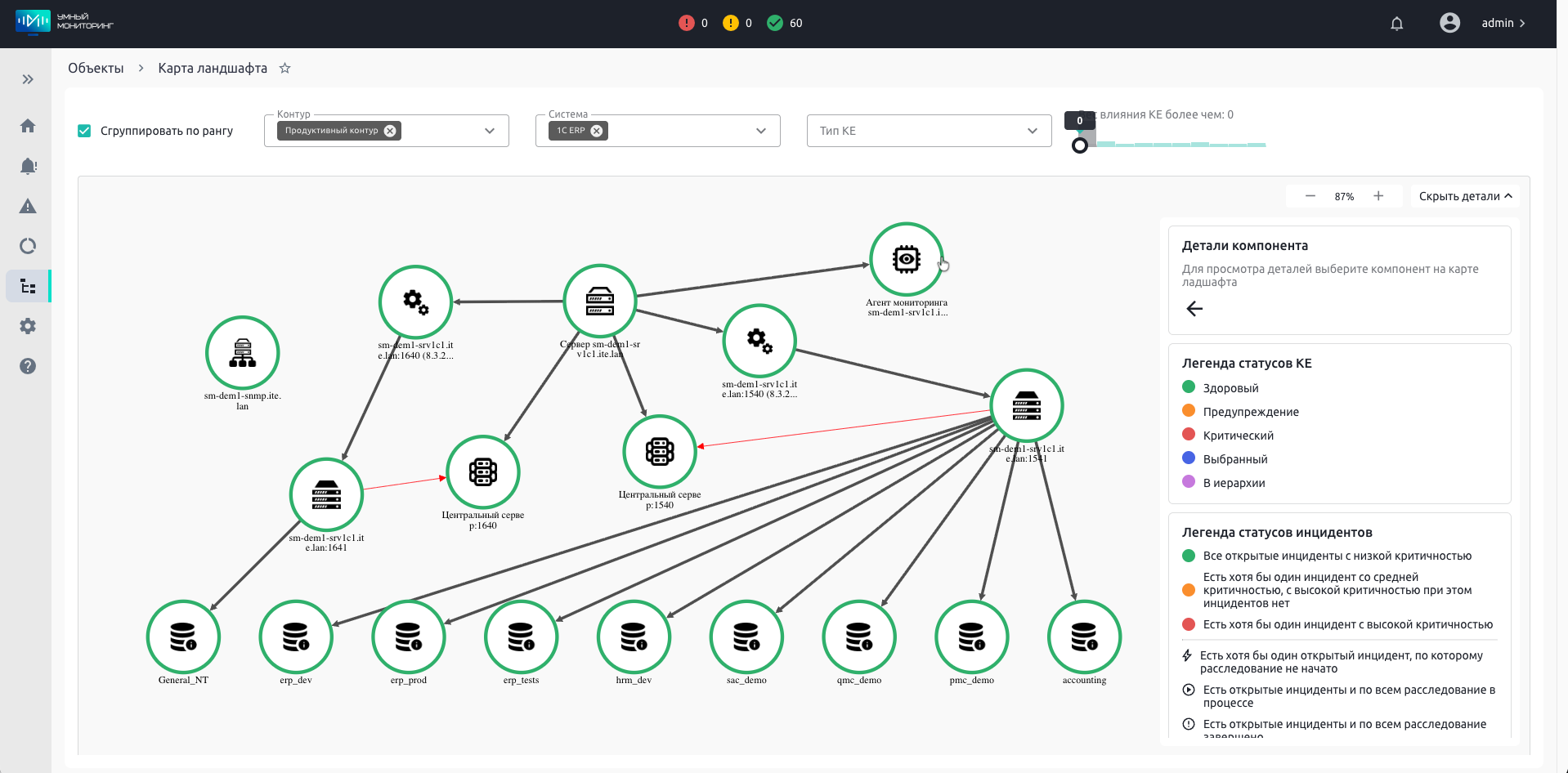
Task: Click Скрыть детали button
Action: click(1464, 196)
